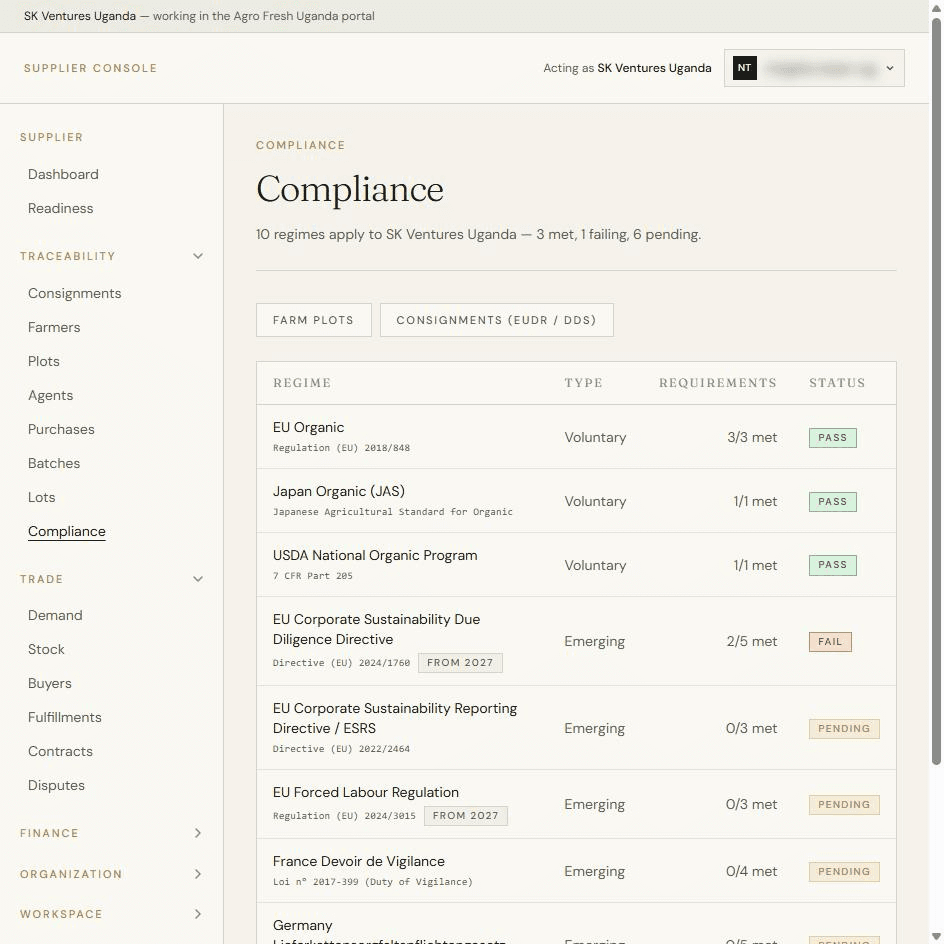Image resolution: width=944 pixels, height=944 pixels.
Task: Open Stock under Trade
Action: click(46, 650)
